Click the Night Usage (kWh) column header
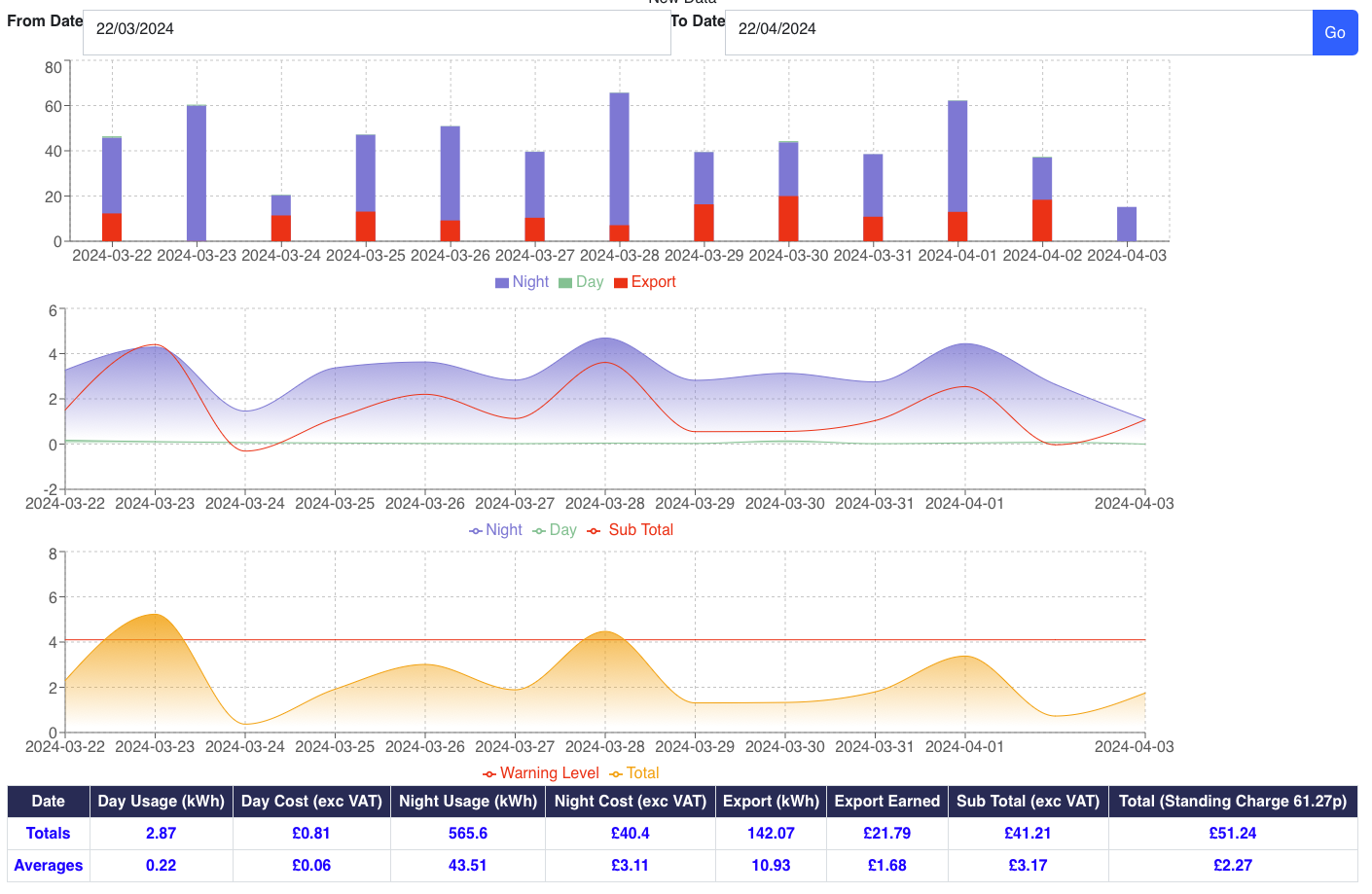The height and width of the screenshot is (894, 1372). pos(468,802)
